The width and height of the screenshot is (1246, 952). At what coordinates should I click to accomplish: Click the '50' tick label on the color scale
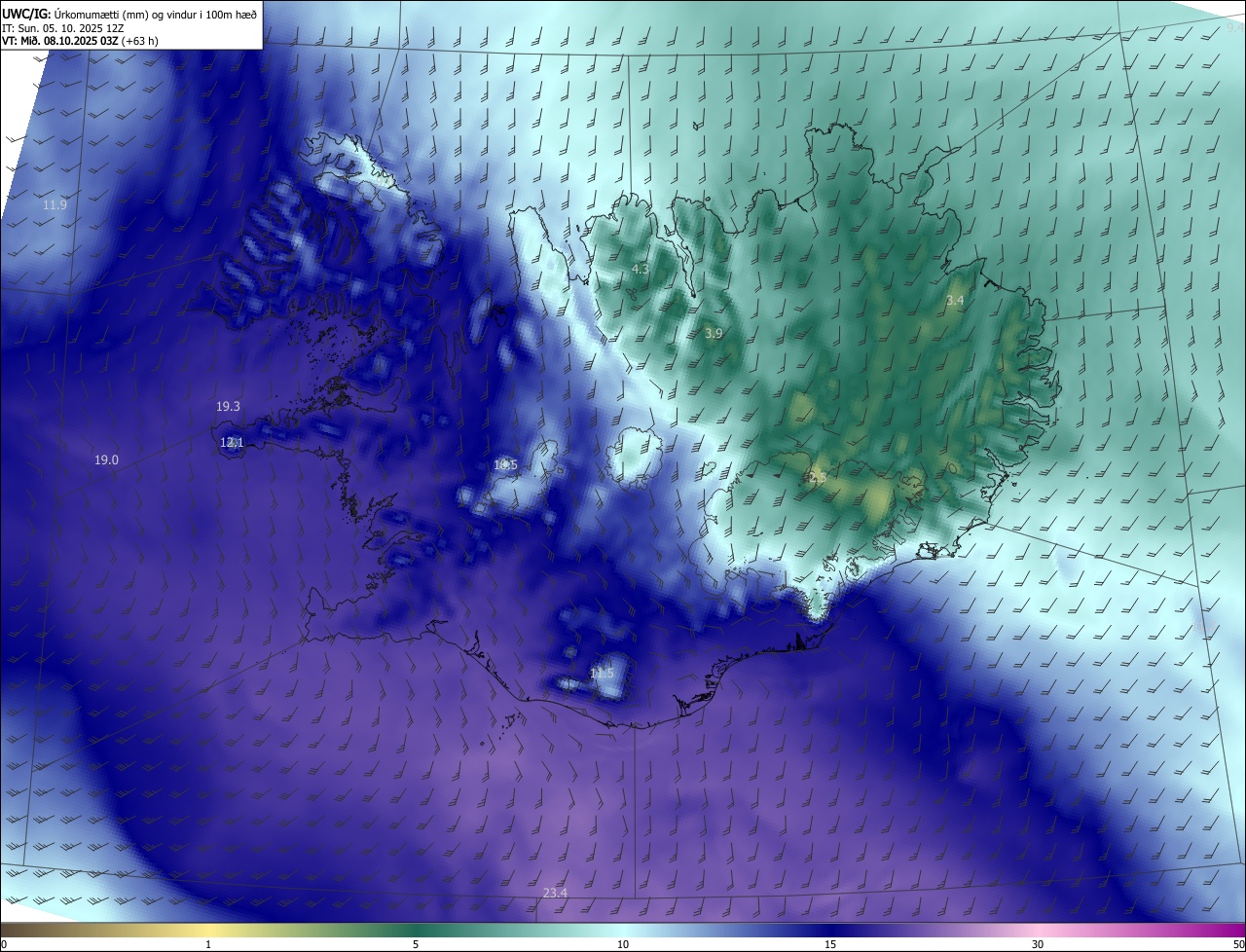[x=1237, y=944]
